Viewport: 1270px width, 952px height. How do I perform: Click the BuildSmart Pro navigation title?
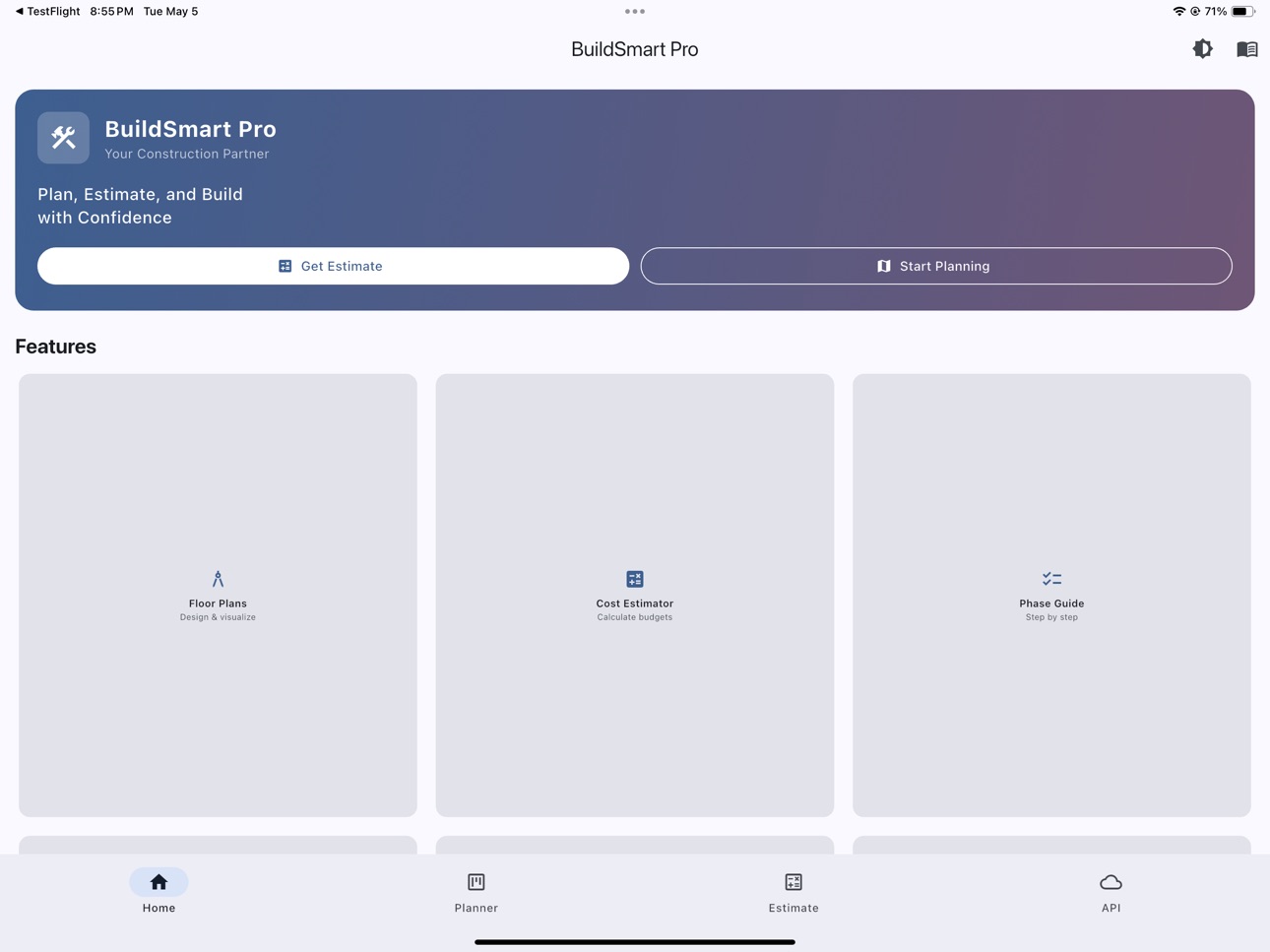click(x=635, y=49)
